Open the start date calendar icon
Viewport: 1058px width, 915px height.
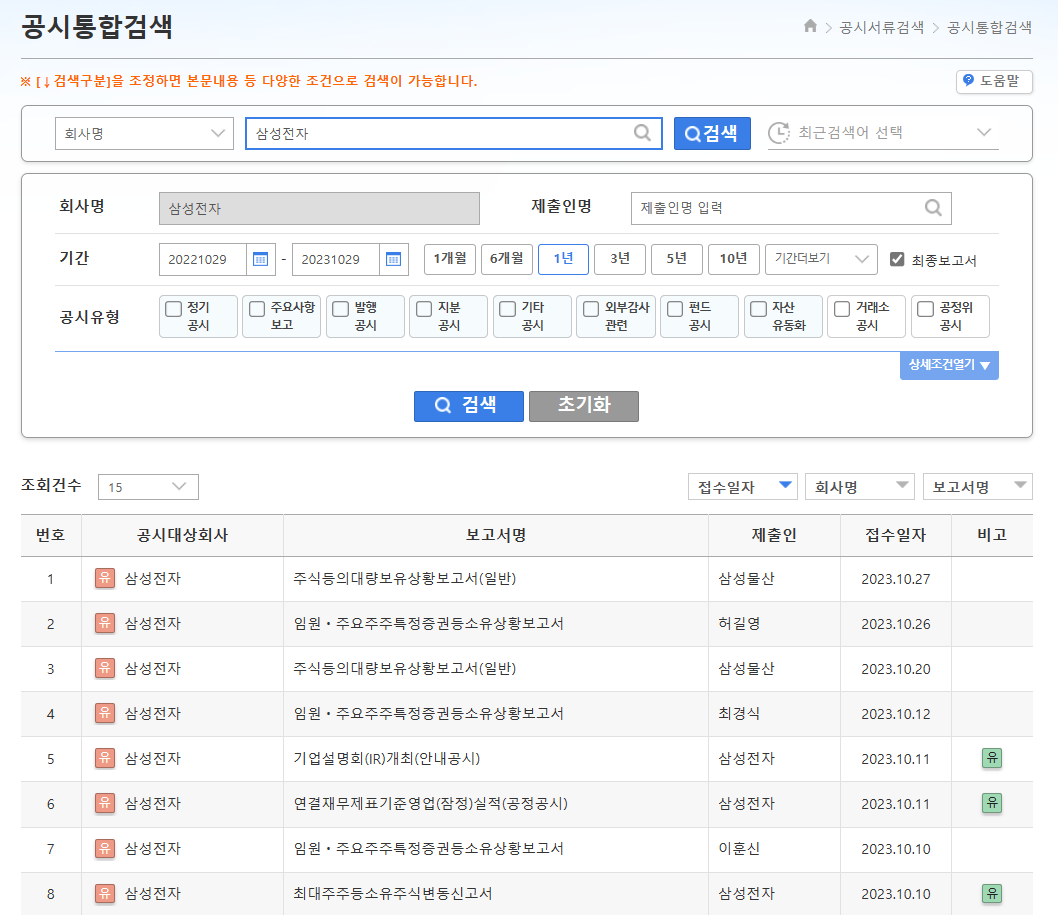click(260, 259)
